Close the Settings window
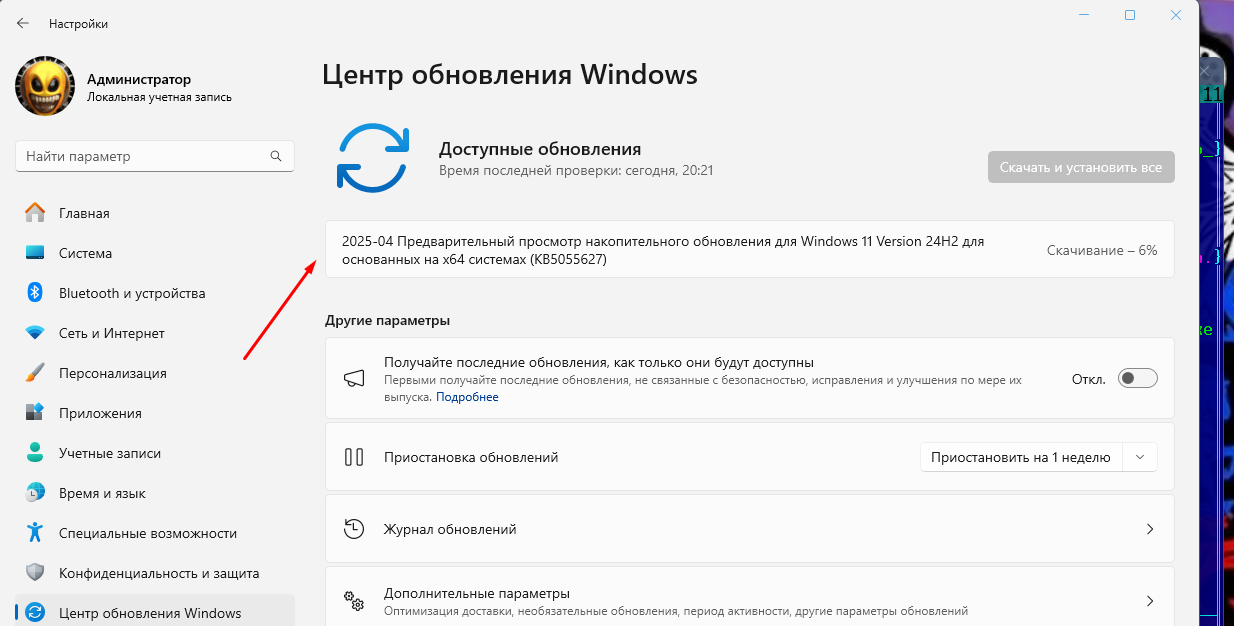1234x626 pixels. [1176, 15]
